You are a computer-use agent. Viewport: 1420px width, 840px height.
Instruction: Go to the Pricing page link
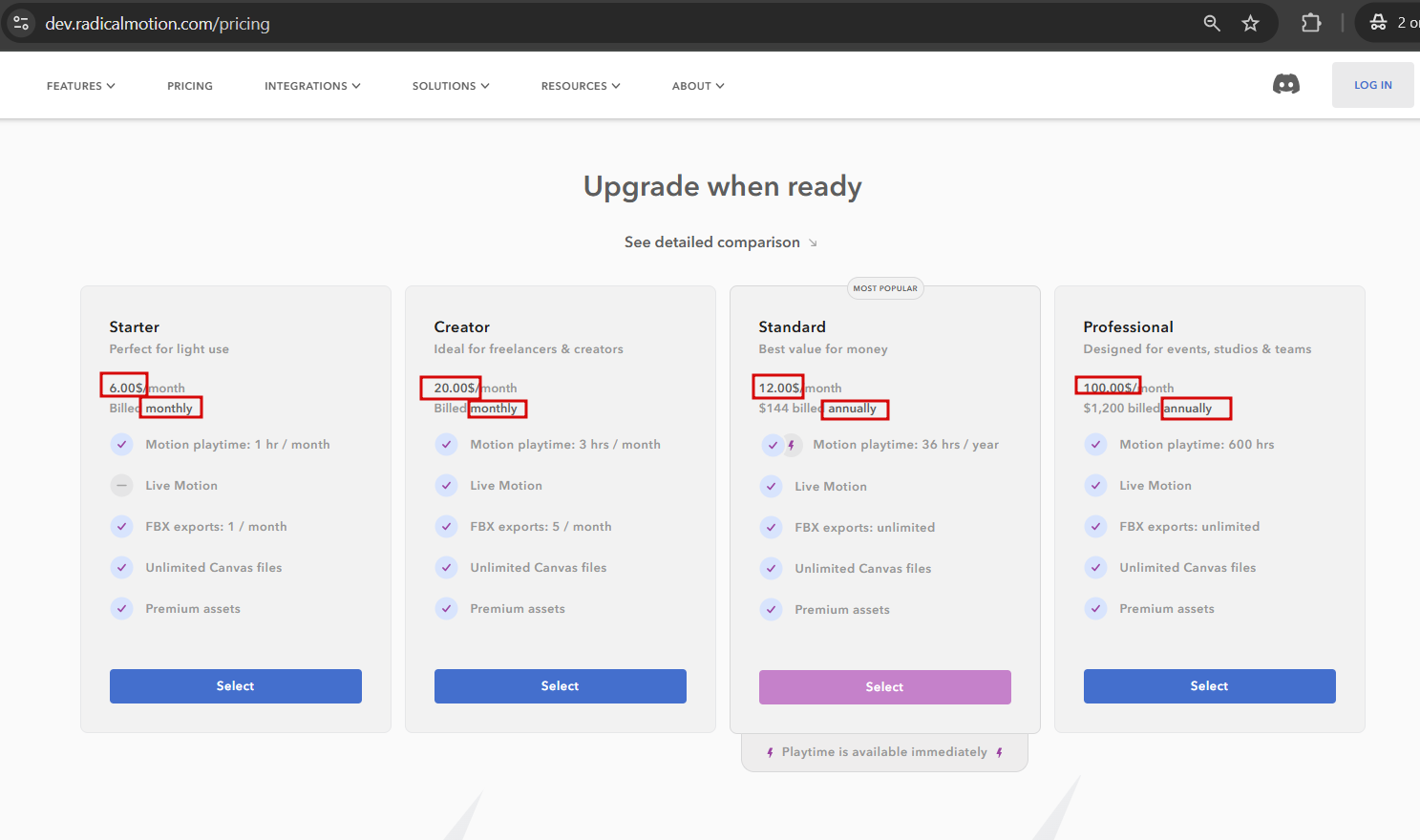pos(190,86)
